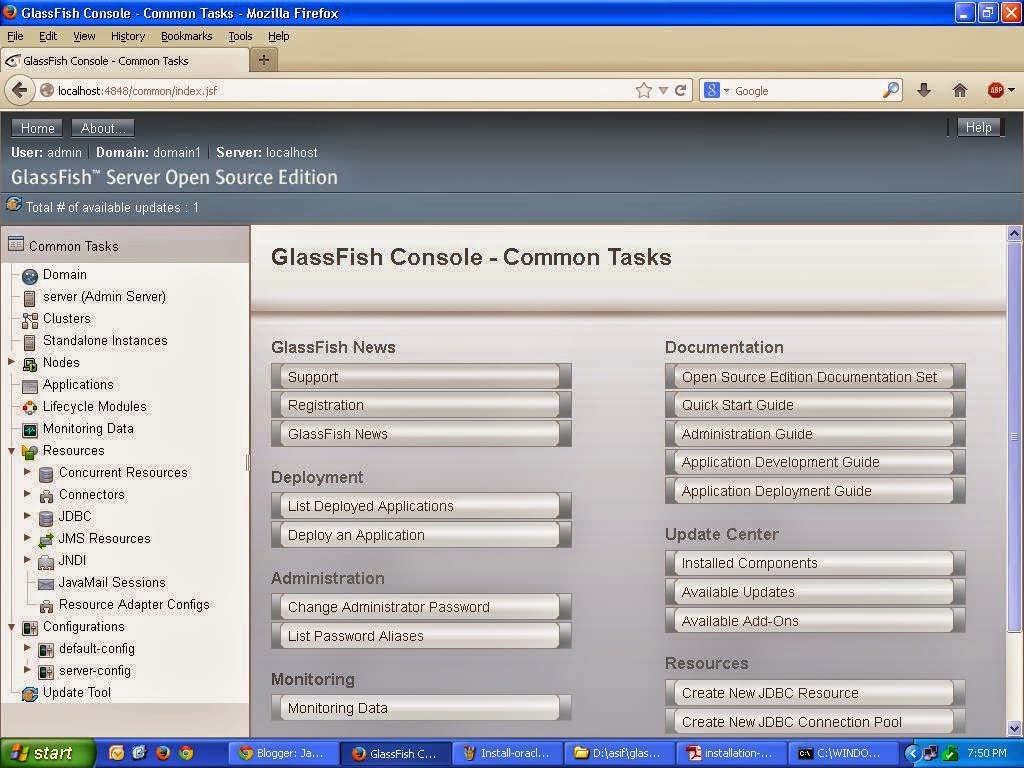Click the Applications icon in sidebar
The image size is (1024, 768).
(29, 386)
